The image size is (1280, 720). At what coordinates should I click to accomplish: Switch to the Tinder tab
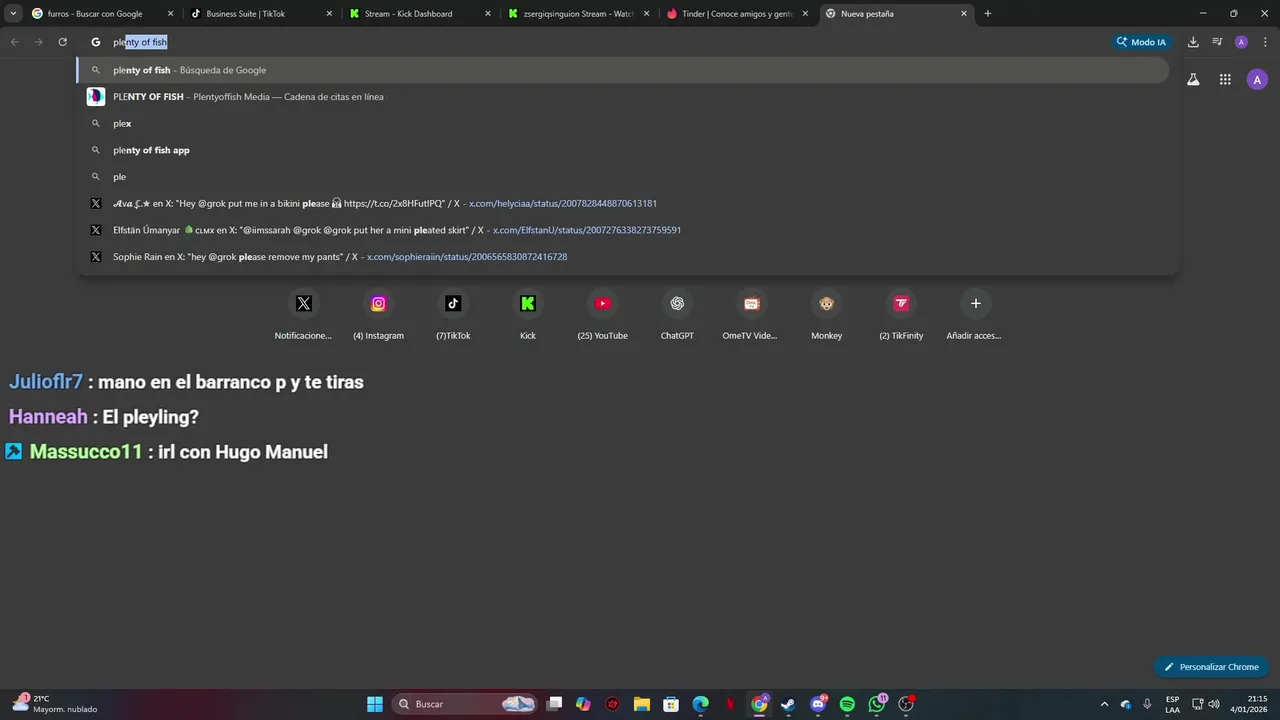pos(737,14)
